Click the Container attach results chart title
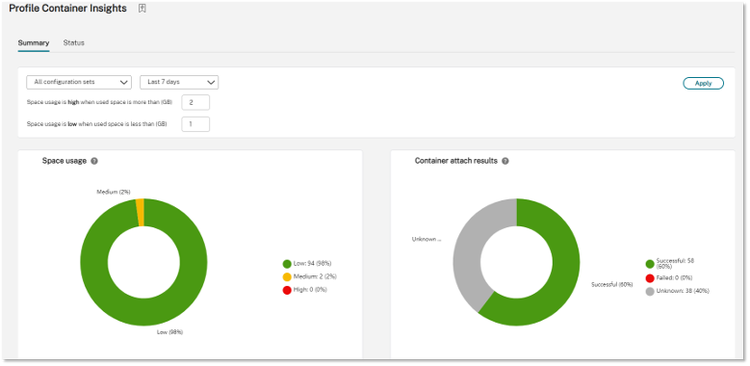 (x=456, y=161)
